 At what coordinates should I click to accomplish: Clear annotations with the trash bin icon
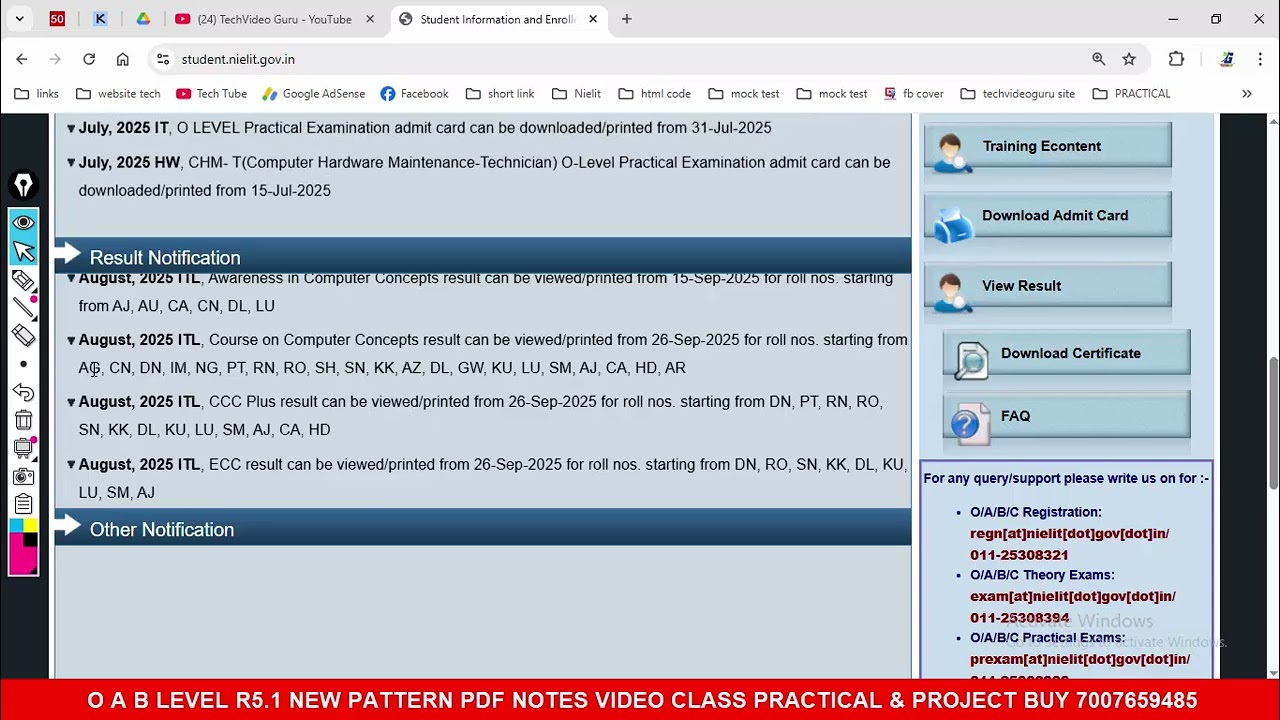[x=23, y=420]
